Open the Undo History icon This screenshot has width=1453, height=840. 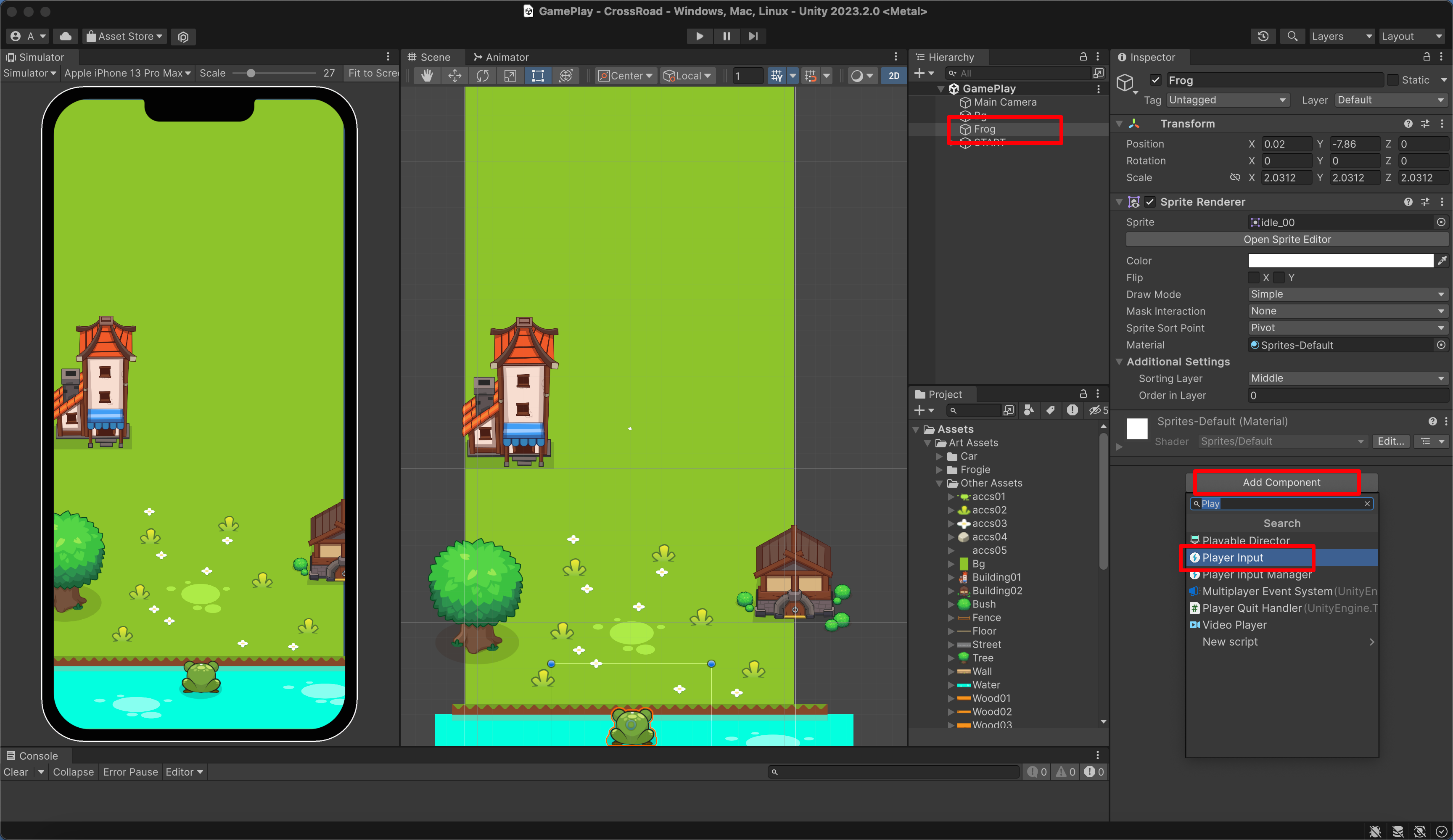[1263, 36]
